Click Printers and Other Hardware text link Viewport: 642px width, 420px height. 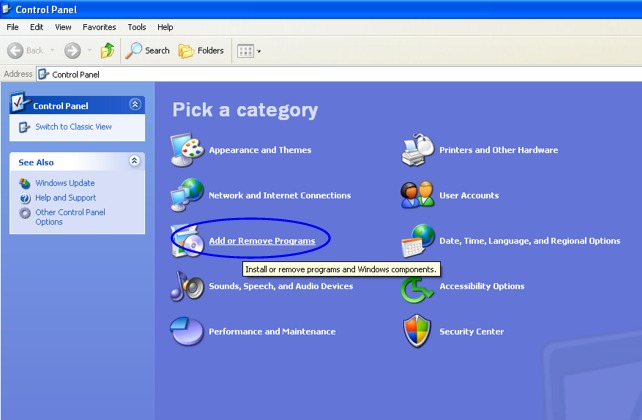[x=498, y=150]
